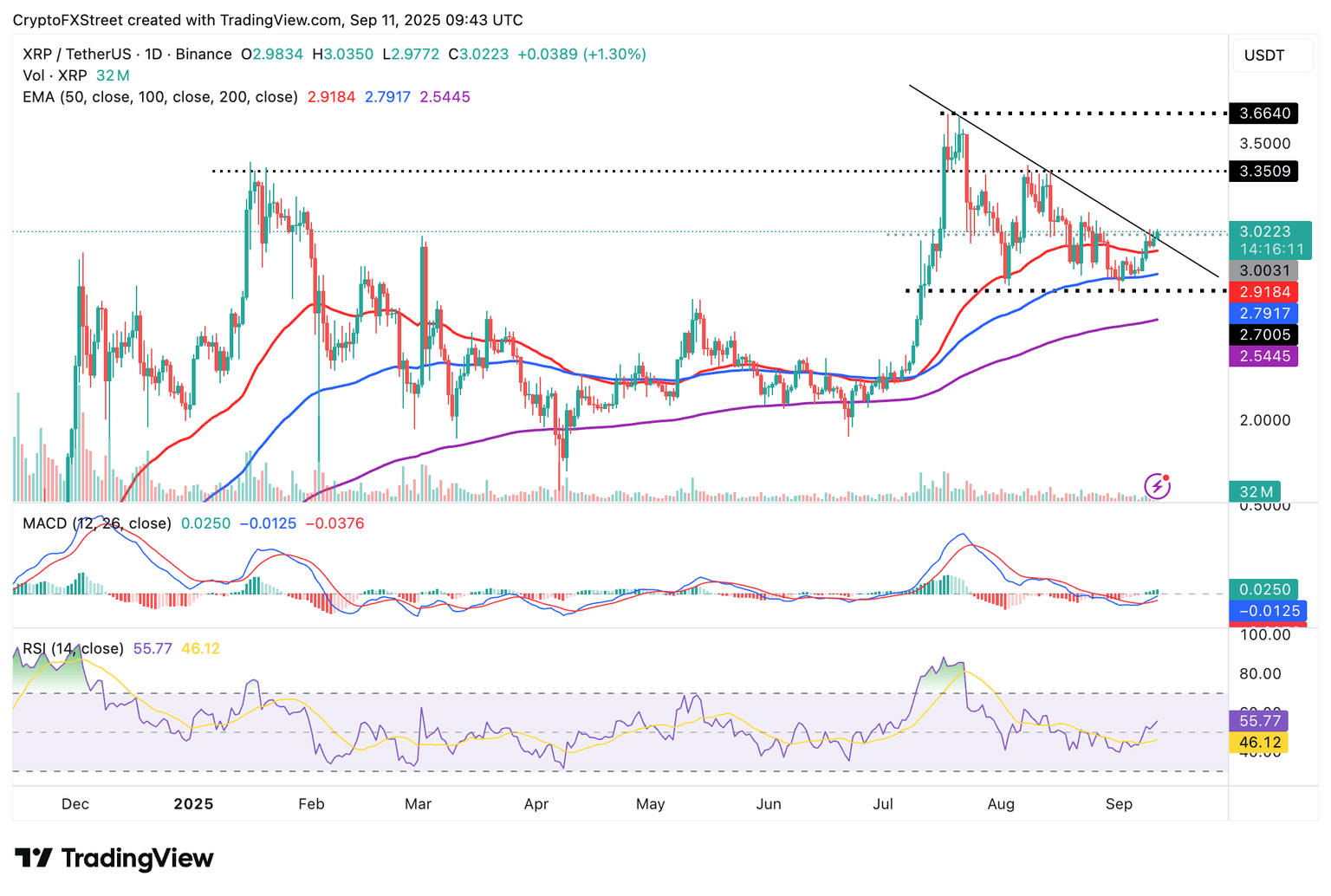This screenshot has height=896, width=1331.
Task: Select the EMA indicator legend
Action: pyautogui.click(x=160, y=97)
